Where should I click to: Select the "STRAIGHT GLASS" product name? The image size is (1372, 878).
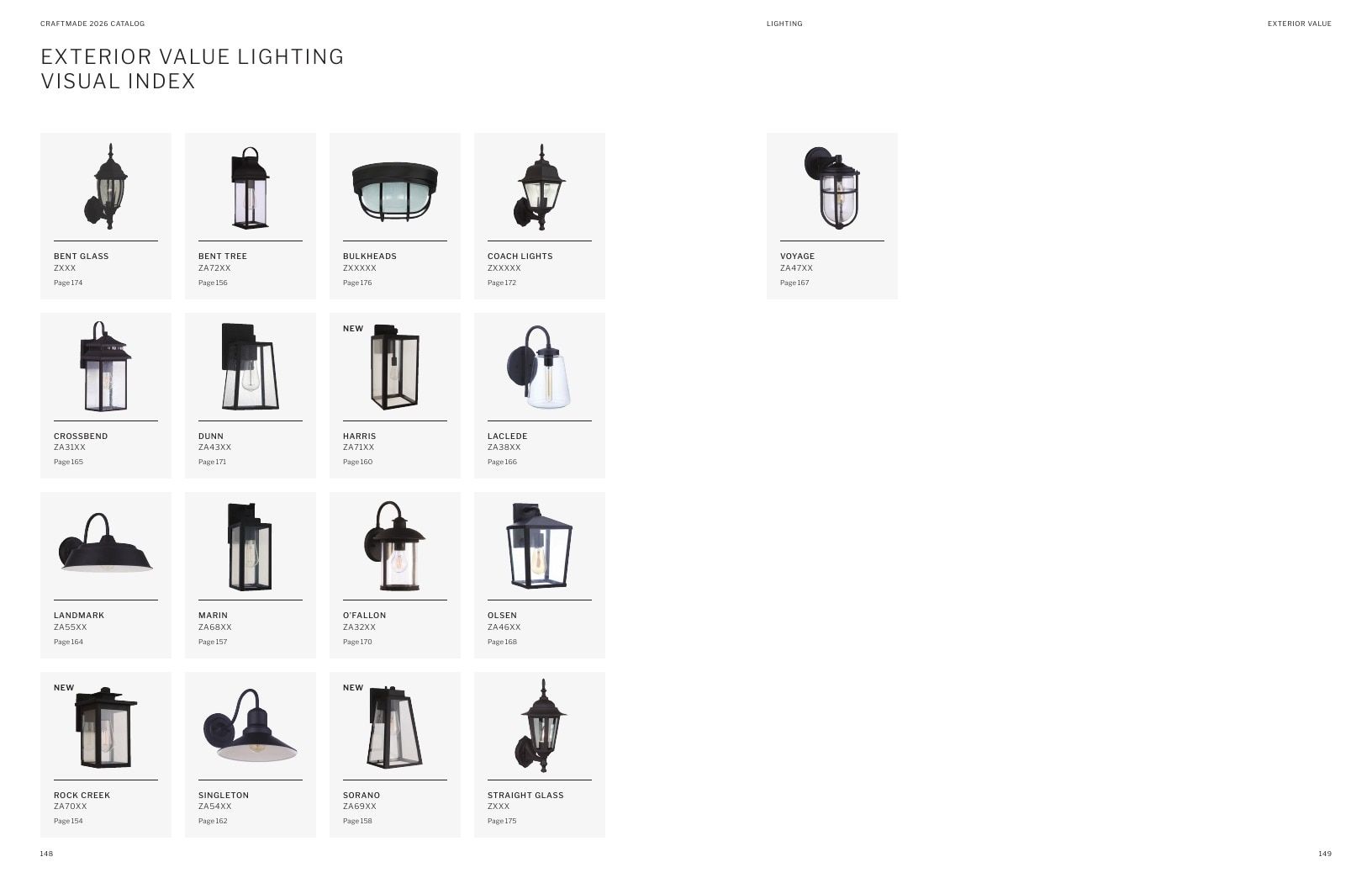pyautogui.click(x=525, y=796)
